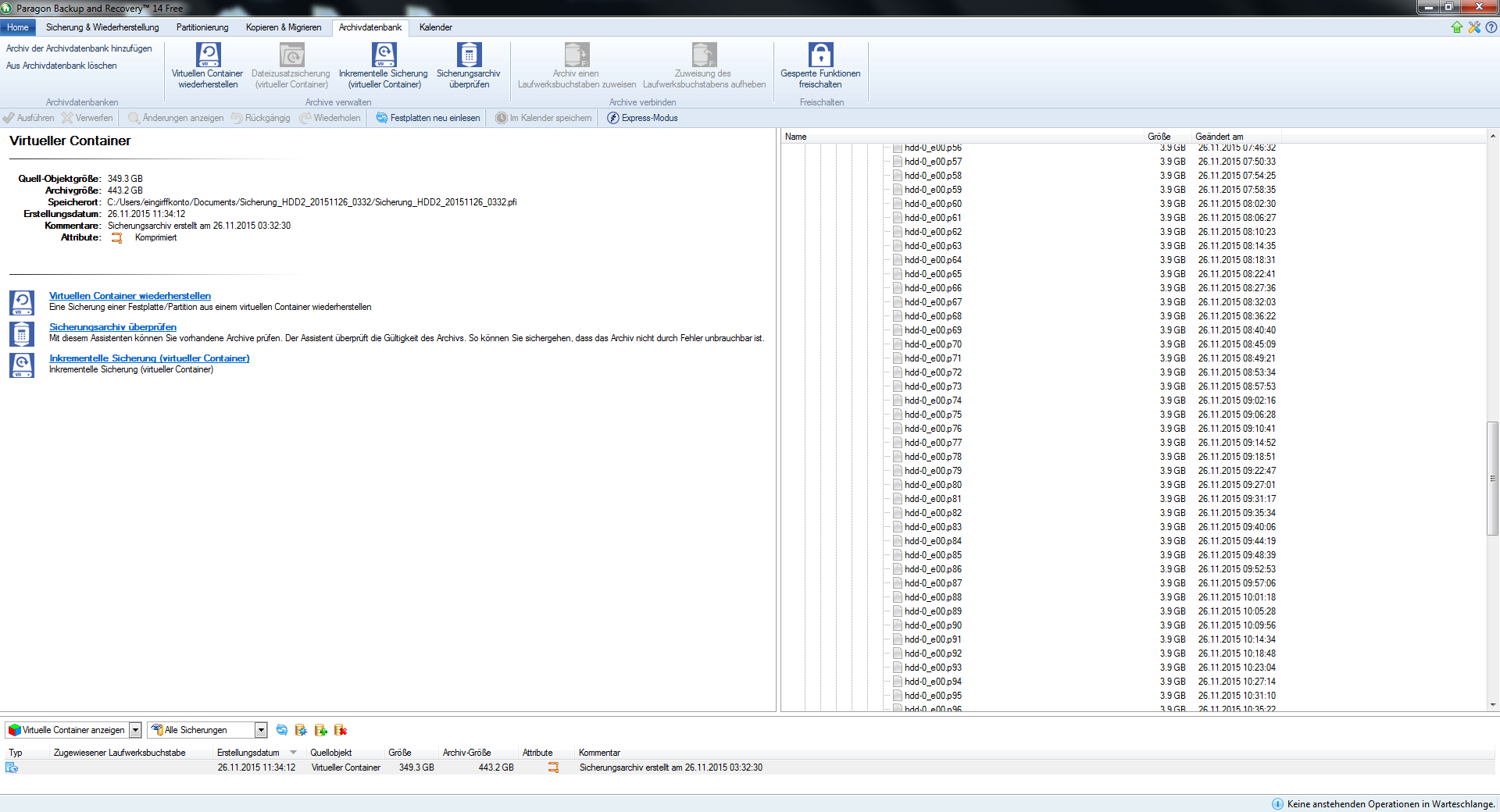
Task: Click the archive icon left of the add-archive plus icon
Action: click(301, 730)
